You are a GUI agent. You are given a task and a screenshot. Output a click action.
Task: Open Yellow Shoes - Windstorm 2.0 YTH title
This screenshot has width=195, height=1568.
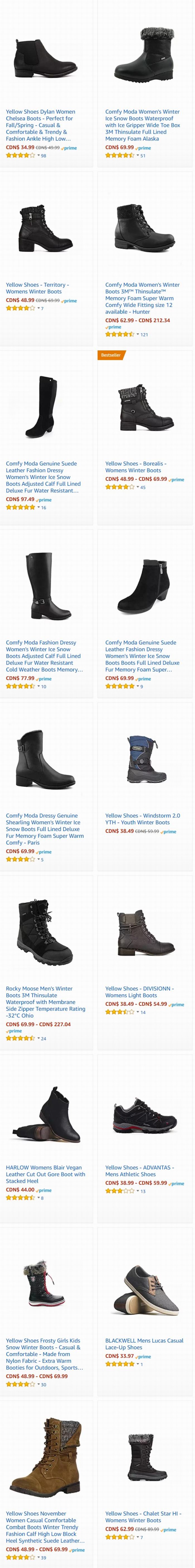[143, 819]
